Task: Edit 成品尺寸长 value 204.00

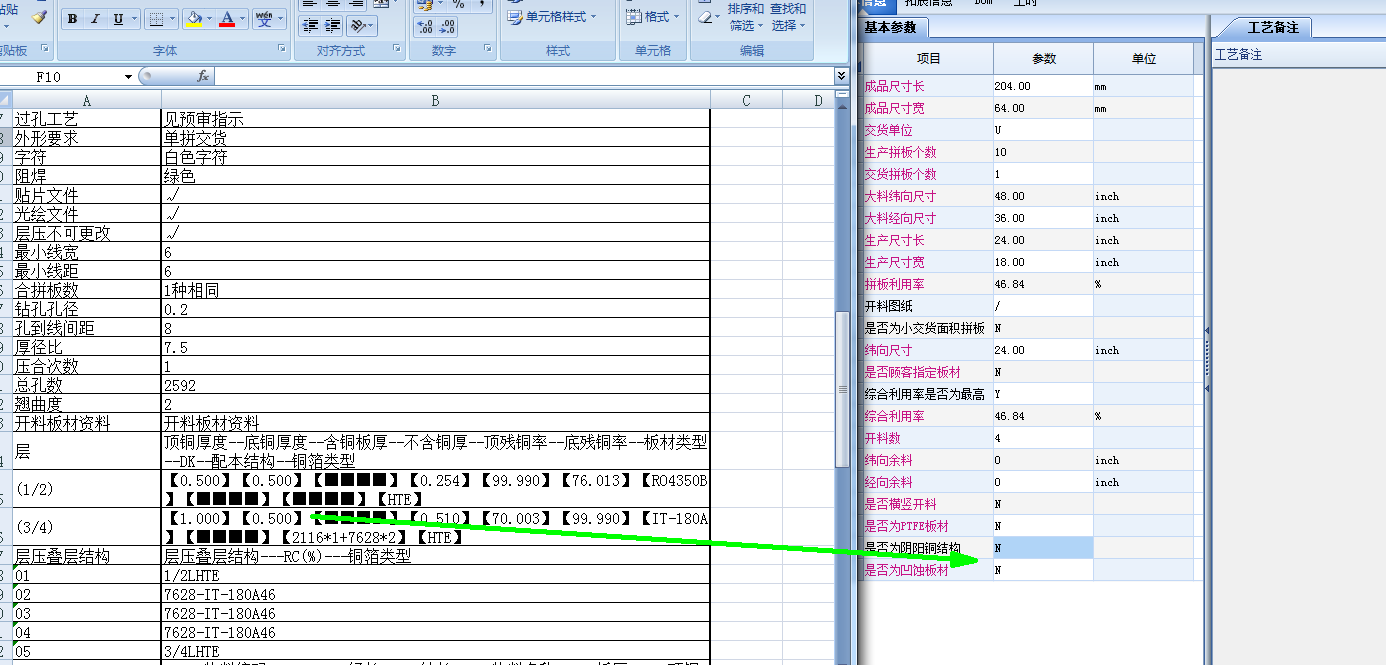Action: pos(1043,86)
